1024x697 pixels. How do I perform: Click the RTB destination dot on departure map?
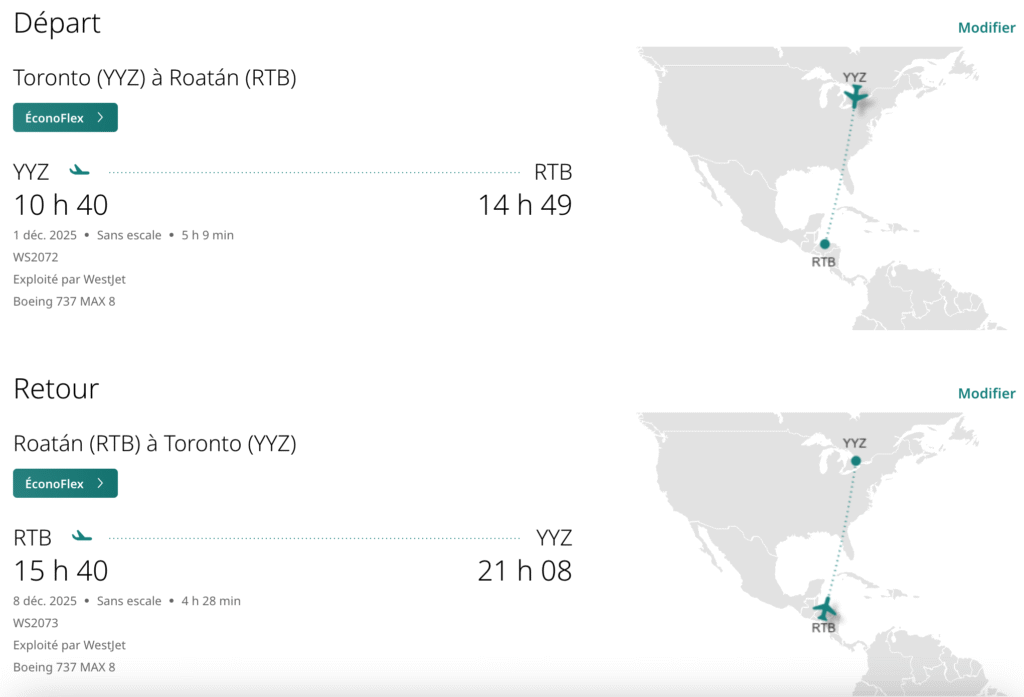[x=824, y=243]
